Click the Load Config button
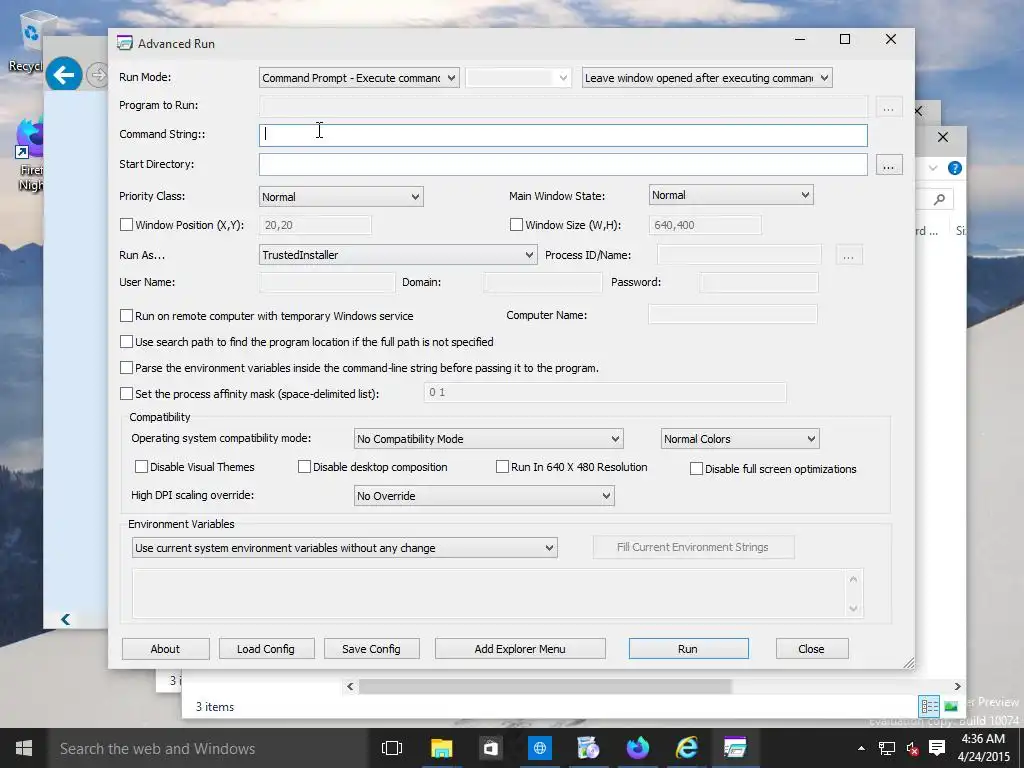Viewport: 1024px width, 768px height. click(x=266, y=648)
